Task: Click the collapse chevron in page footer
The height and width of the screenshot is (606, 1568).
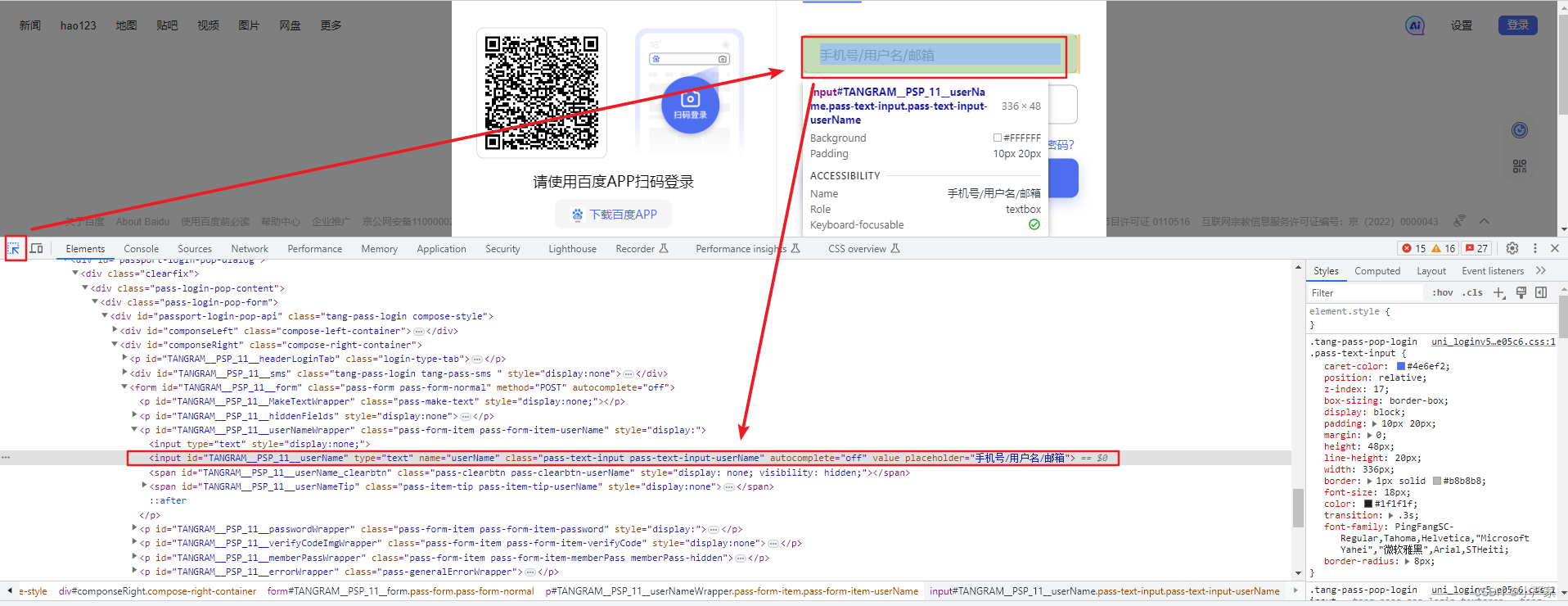Action: (x=1484, y=221)
